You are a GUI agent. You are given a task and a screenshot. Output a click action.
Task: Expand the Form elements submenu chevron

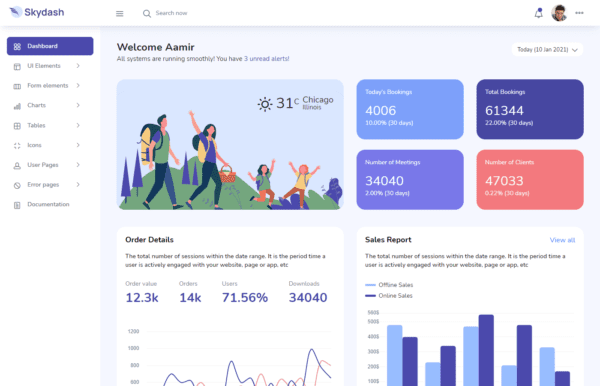pos(78,85)
